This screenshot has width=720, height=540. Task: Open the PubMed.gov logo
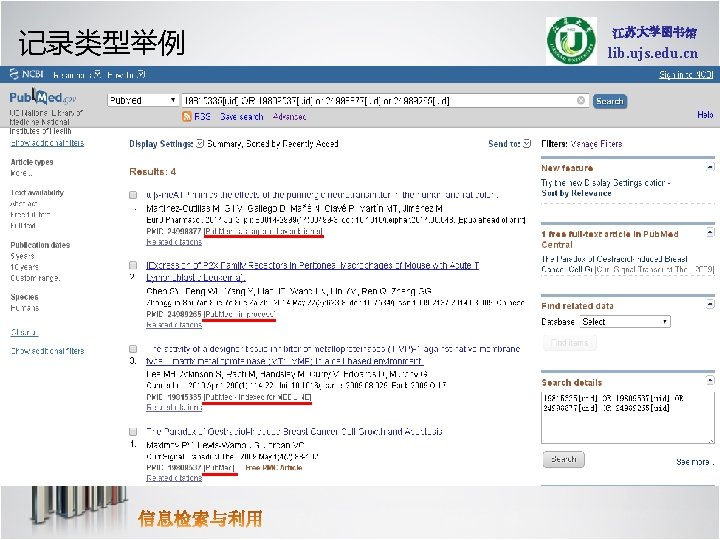coord(42,97)
